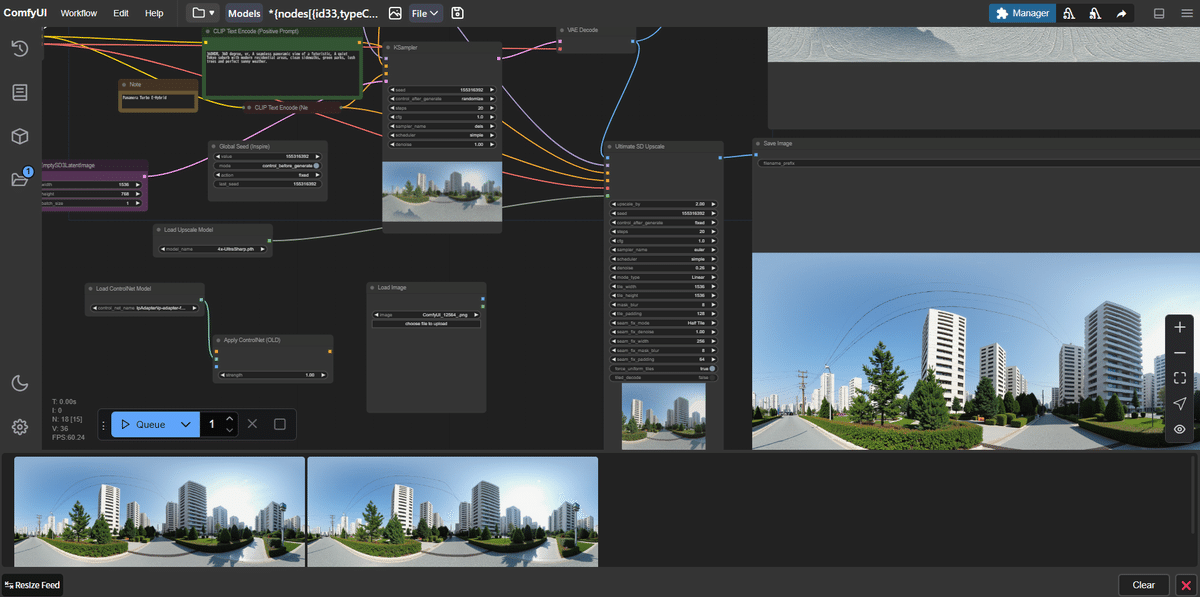Open the Edit menu
1200x597 pixels.
tap(121, 13)
